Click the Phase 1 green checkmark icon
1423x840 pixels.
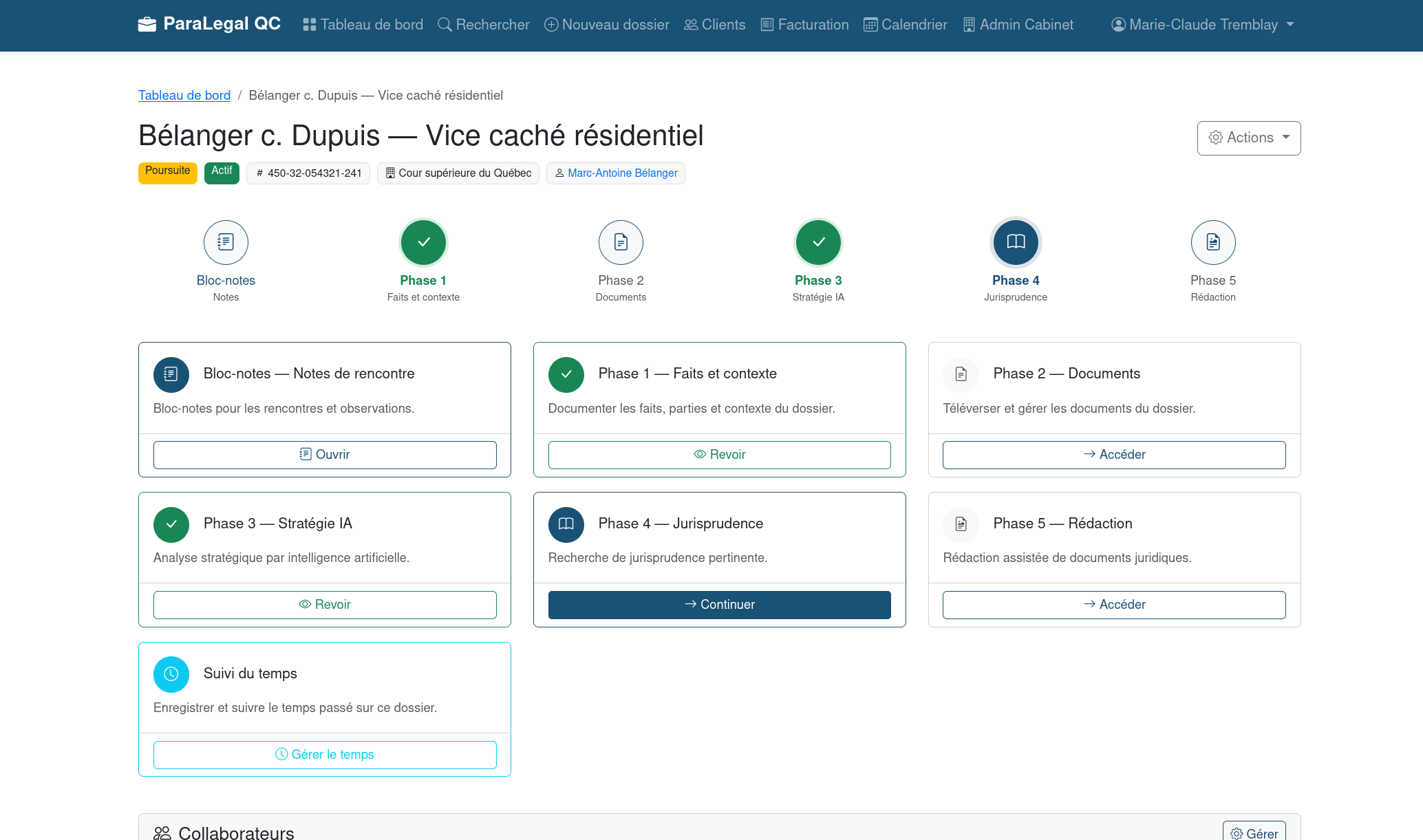[423, 242]
